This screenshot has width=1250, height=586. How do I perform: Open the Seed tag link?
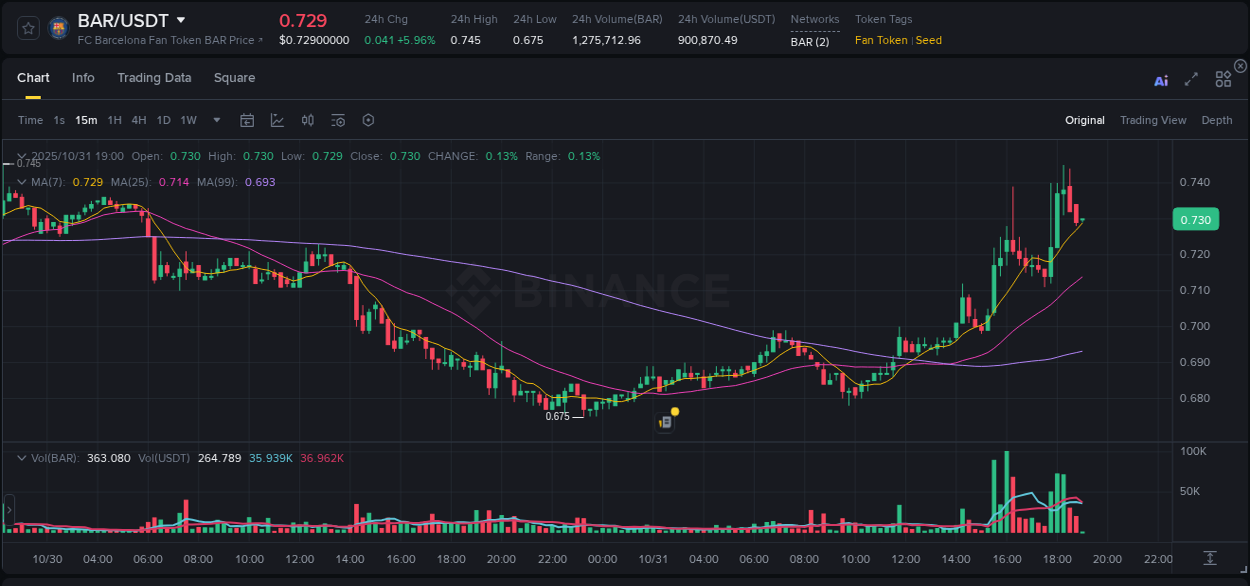[x=928, y=40]
